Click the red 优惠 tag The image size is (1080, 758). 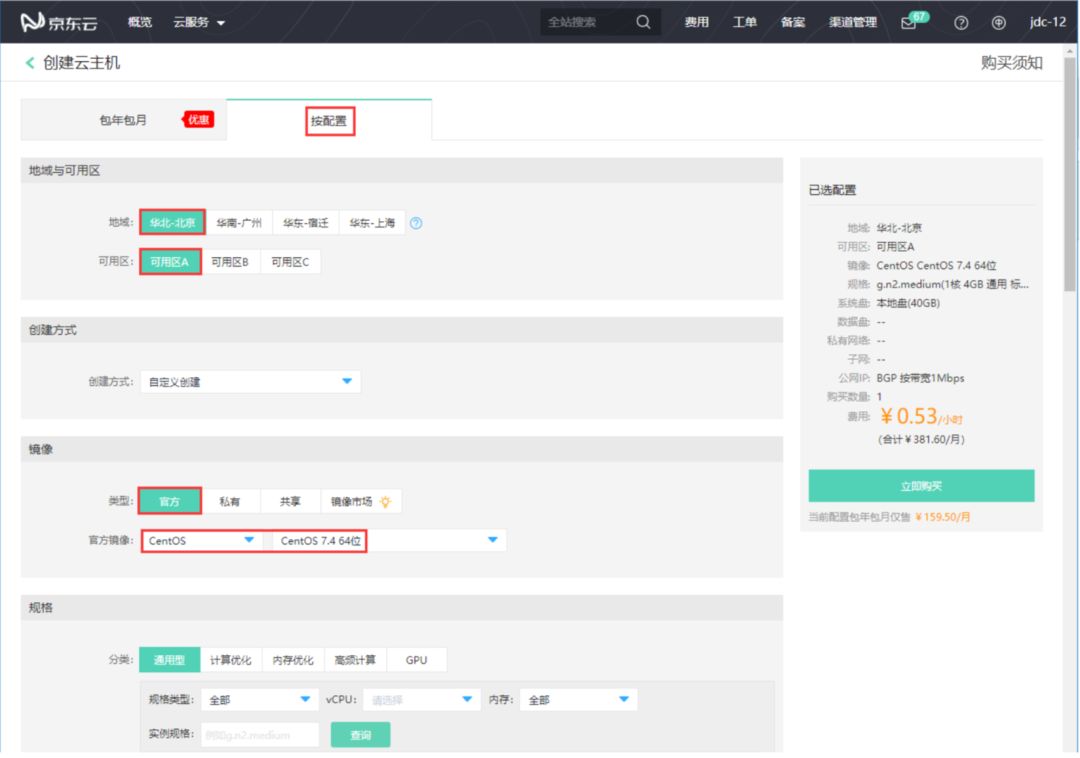[x=198, y=120]
